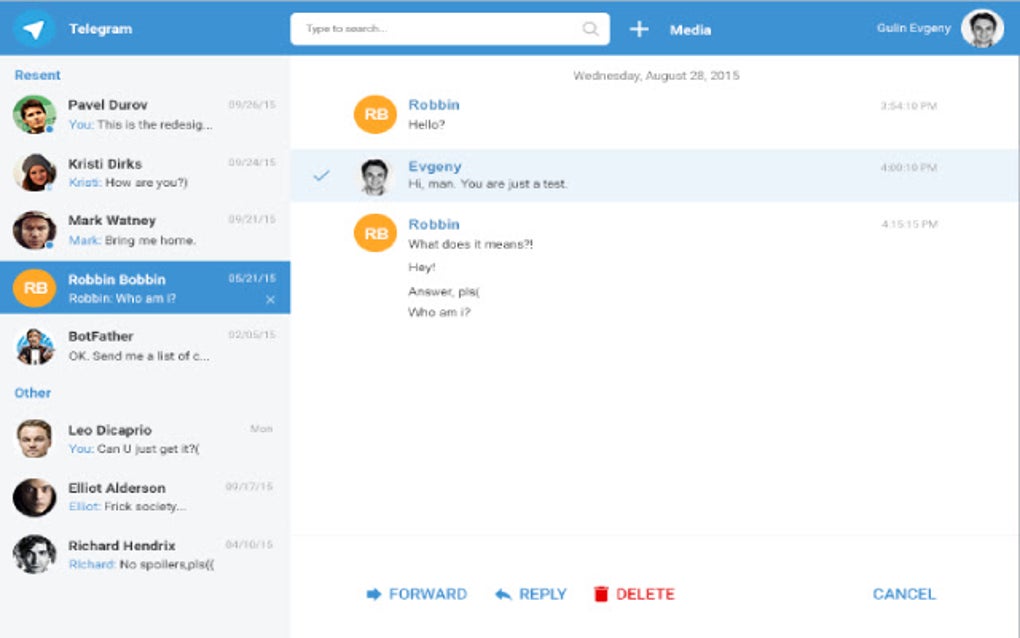Click the REPLY button label
1020x638 pixels.
(x=543, y=594)
